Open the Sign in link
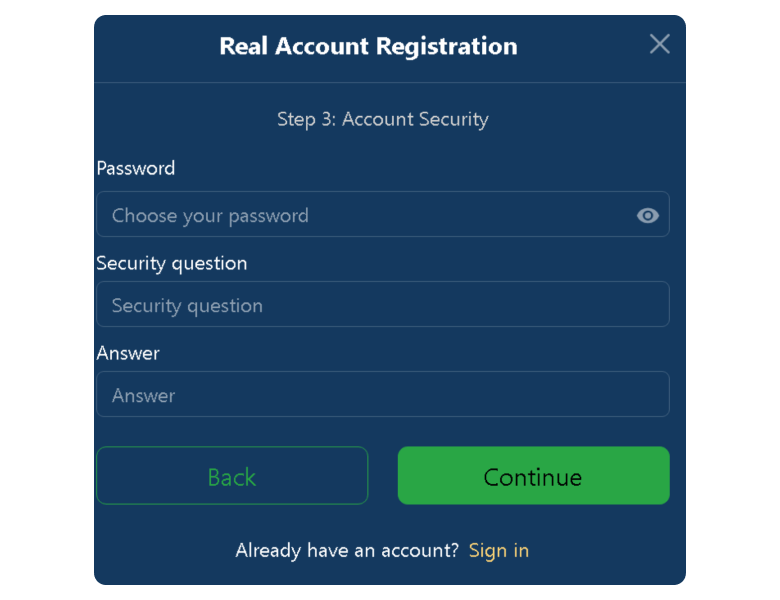The width and height of the screenshot is (780, 600). click(x=499, y=550)
